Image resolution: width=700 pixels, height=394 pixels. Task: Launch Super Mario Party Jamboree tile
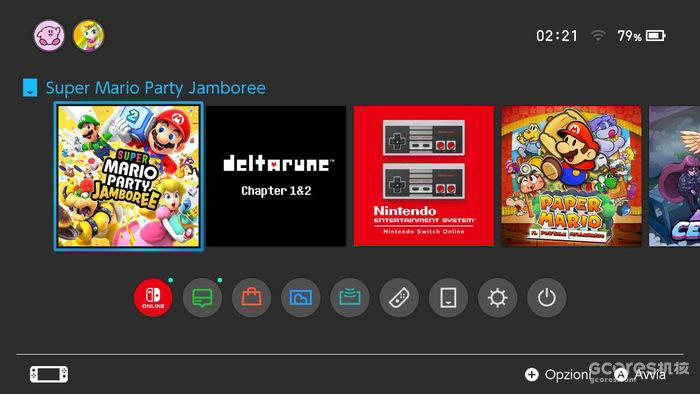point(129,176)
